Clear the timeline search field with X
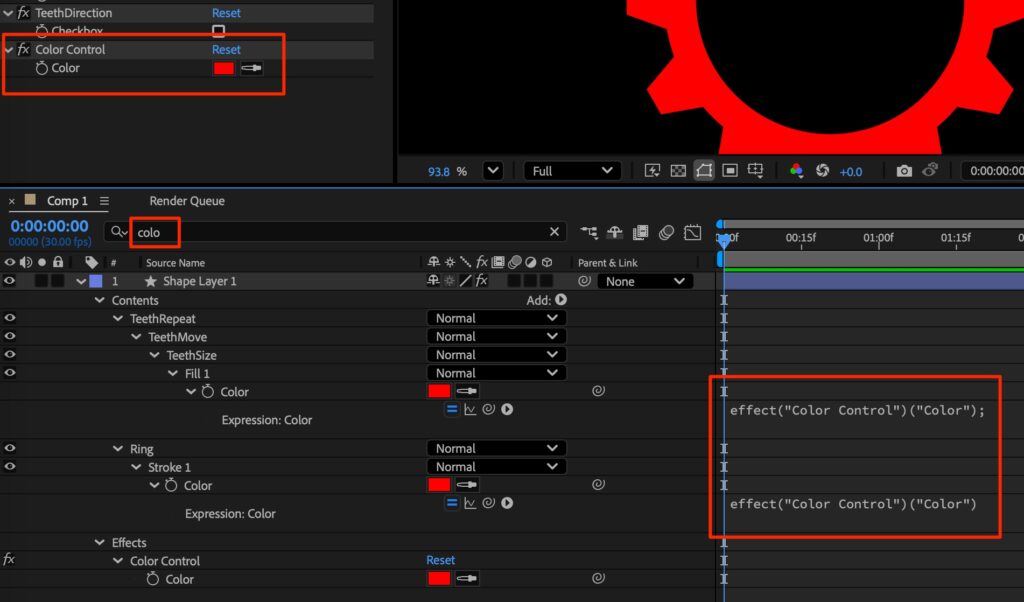 (x=555, y=232)
